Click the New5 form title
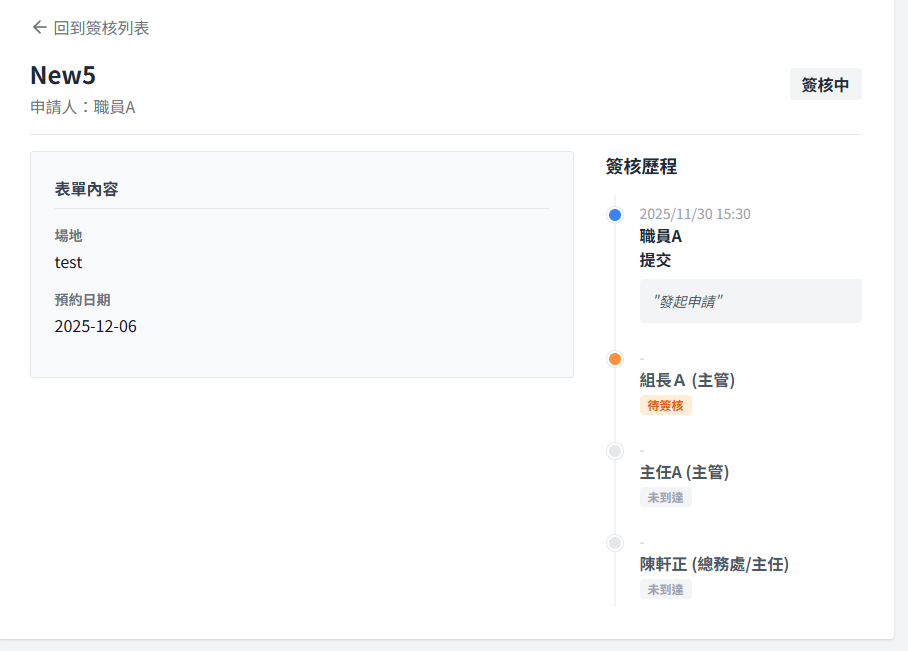This screenshot has height=651, width=908. [x=63, y=75]
